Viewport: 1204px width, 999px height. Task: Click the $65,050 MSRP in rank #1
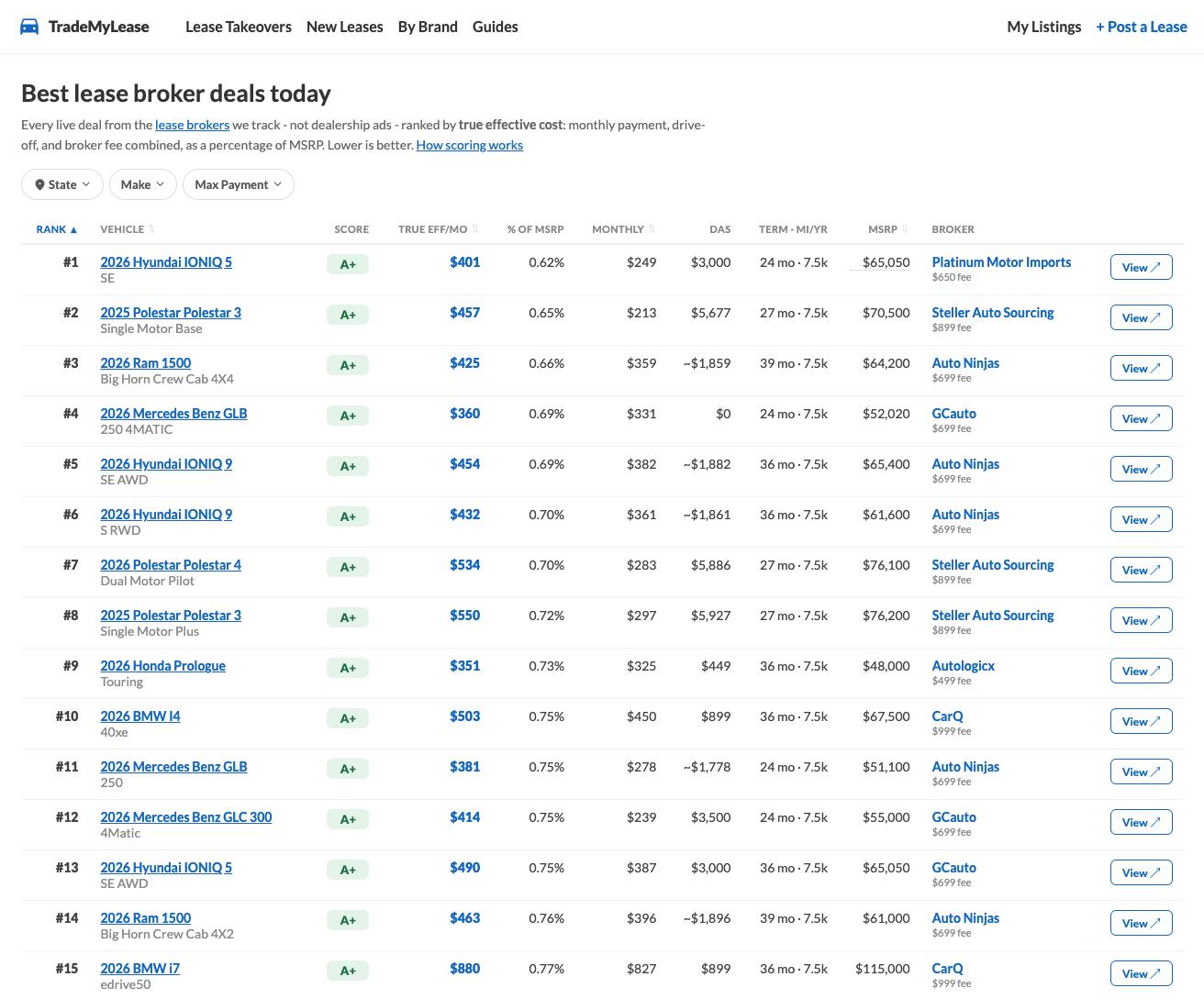tap(886, 262)
